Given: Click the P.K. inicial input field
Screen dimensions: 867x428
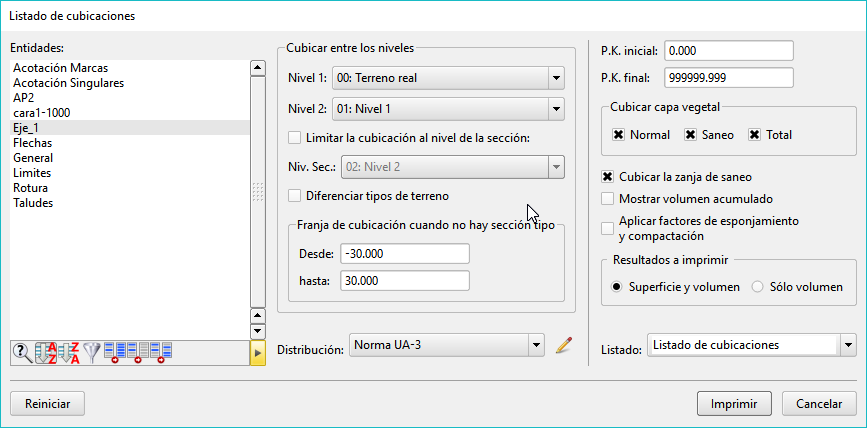Looking at the screenshot, I should pyautogui.click(x=729, y=51).
